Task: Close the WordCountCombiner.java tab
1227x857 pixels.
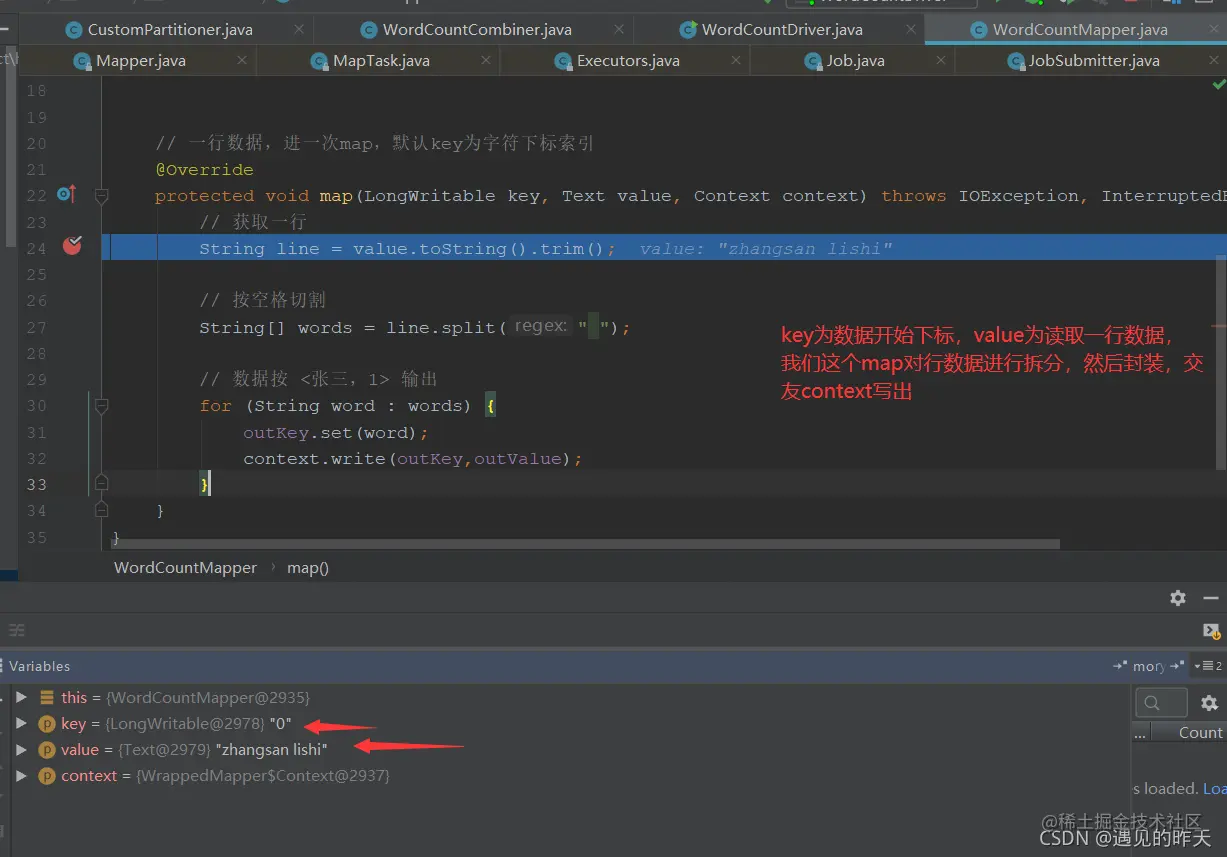Action: click(x=620, y=30)
